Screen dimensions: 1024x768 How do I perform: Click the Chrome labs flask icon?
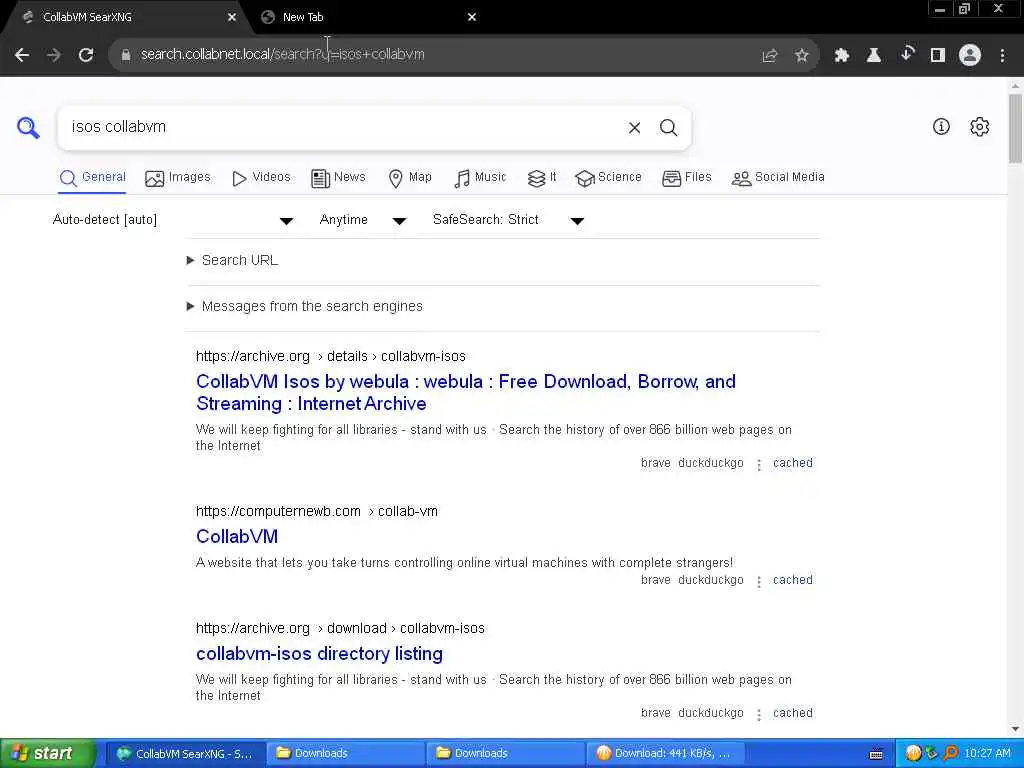click(874, 56)
